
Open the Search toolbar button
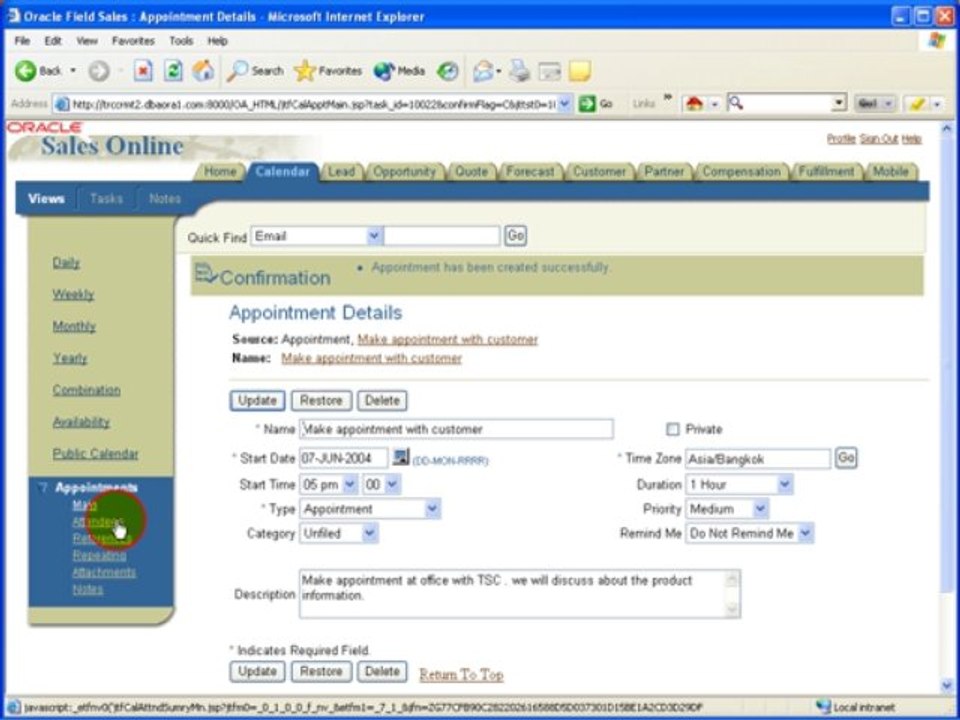click(x=255, y=71)
